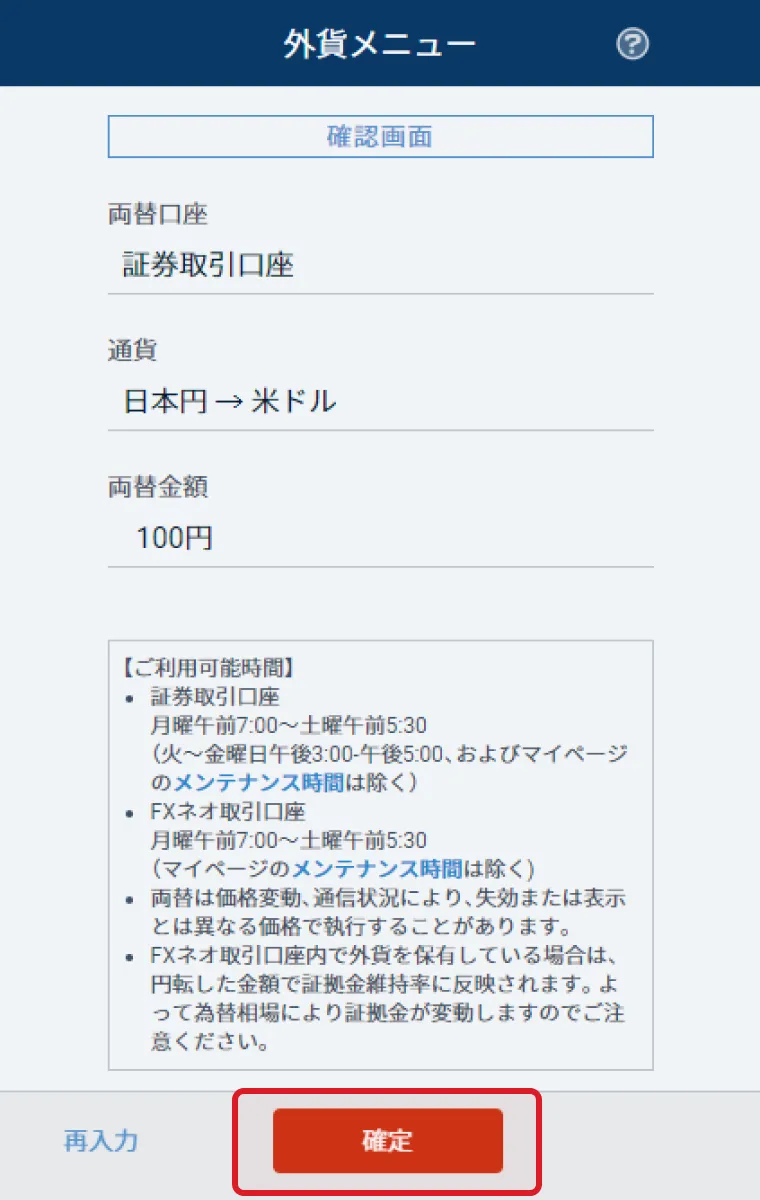Viewport: 760px width, 1200px height.
Task: Click the 両替口座 field label
Action: coord(158,213)
